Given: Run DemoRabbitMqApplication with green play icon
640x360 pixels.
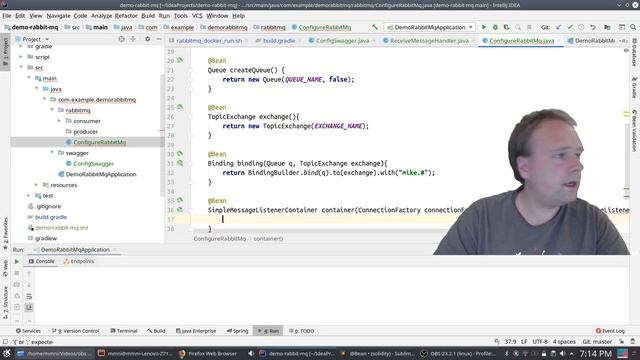Looking at the screenshot, I should [x=484, y=27].
